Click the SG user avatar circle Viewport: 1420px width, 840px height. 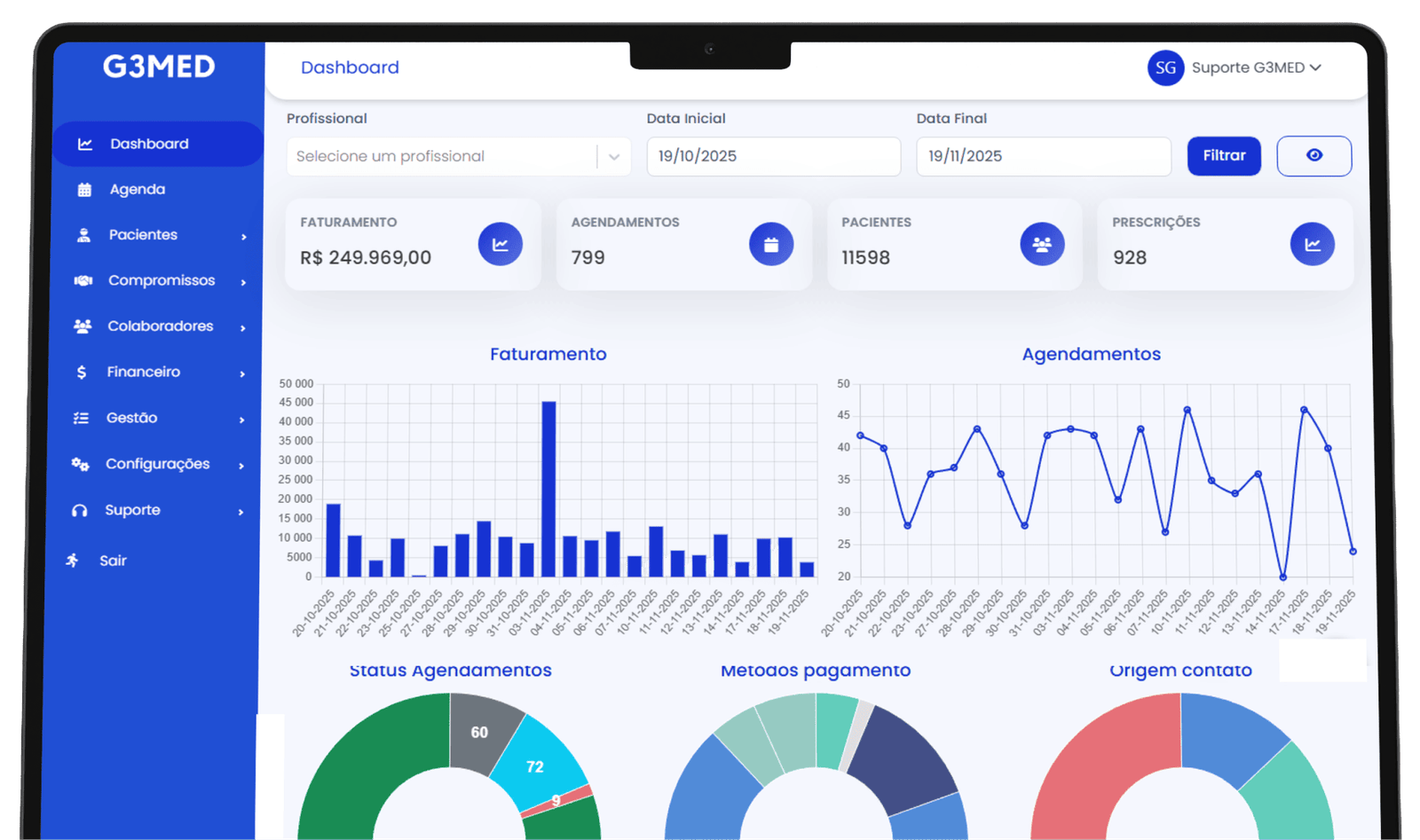click(x=1165, y=68)
